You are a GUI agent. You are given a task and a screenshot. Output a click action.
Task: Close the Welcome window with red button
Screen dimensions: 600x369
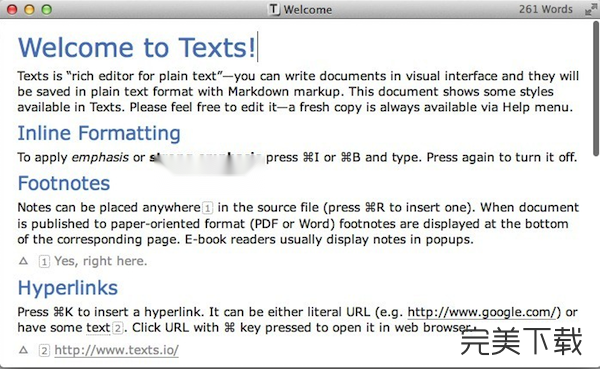click(x=12, y=10)
